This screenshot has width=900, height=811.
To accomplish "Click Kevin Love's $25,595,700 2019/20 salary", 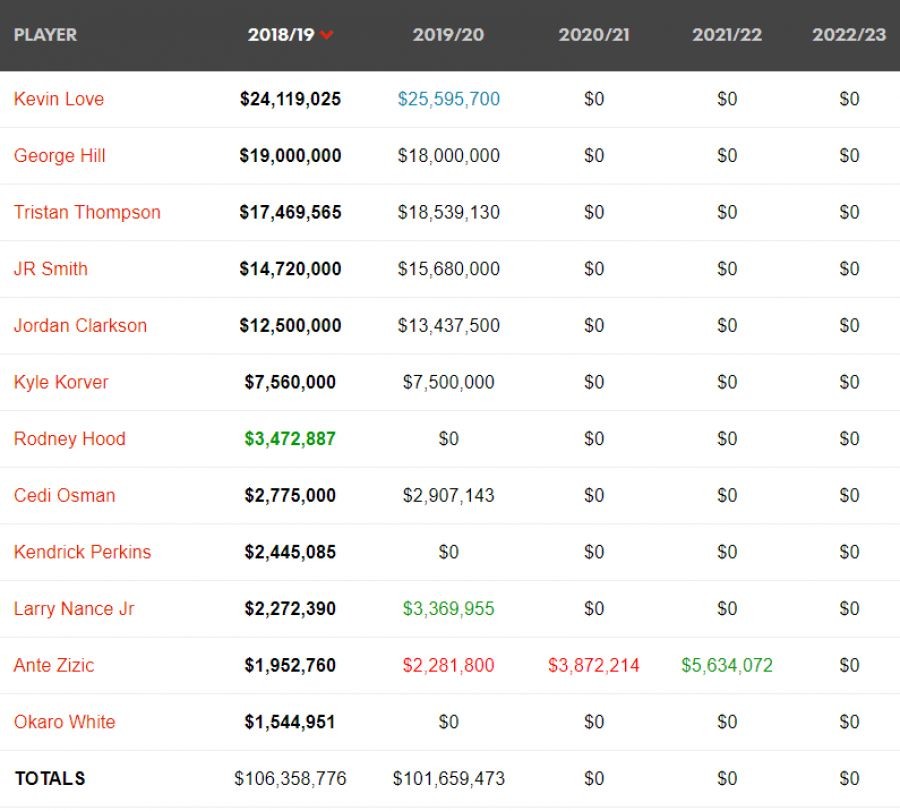I will pos(449,99).
